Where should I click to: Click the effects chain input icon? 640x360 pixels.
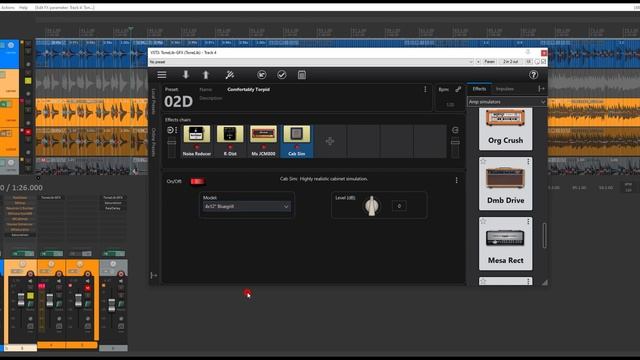pyautogui.click(x=170, y=130)
